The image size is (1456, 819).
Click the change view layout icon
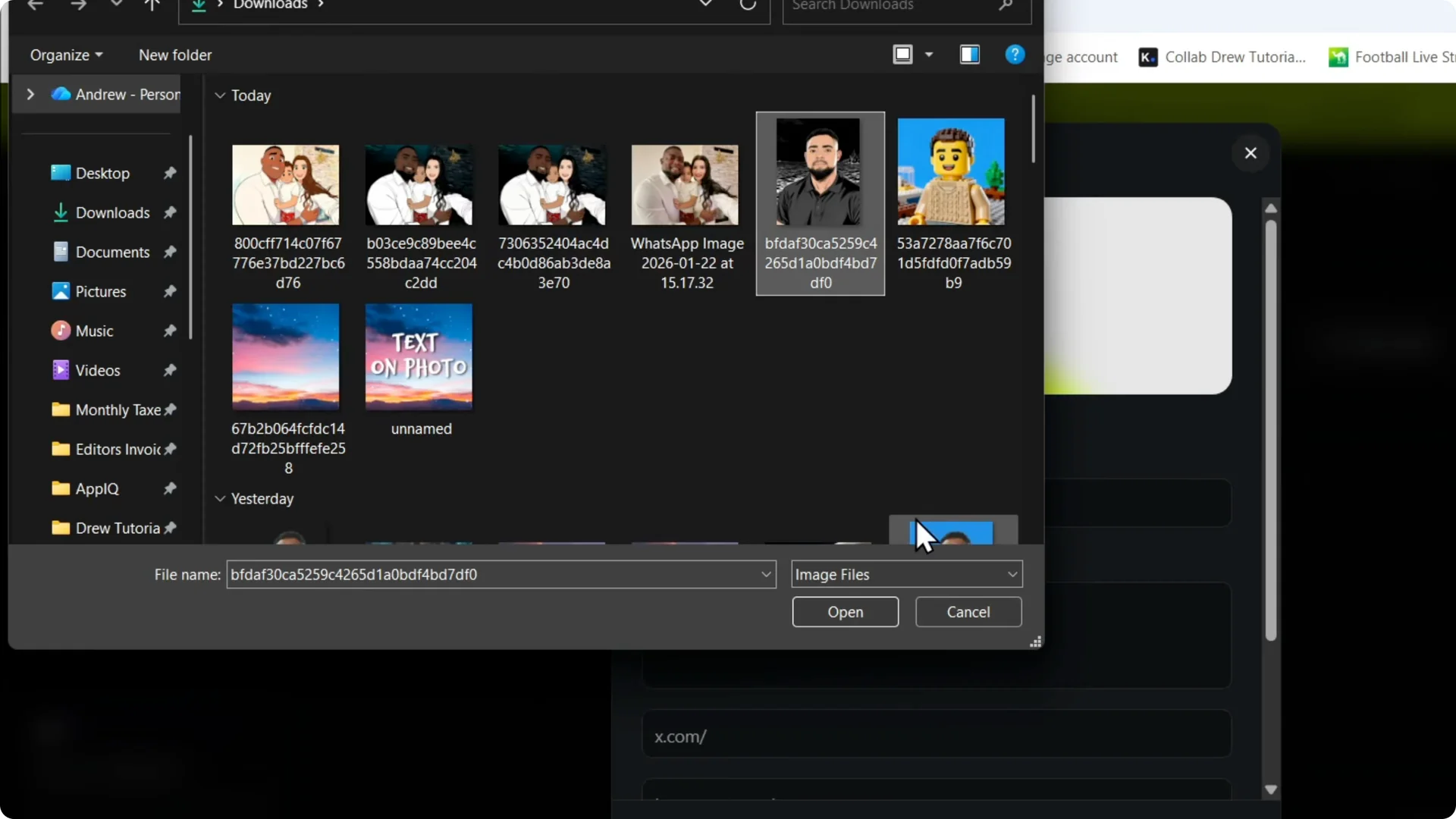pyautogui.click(x=903, y=54)
